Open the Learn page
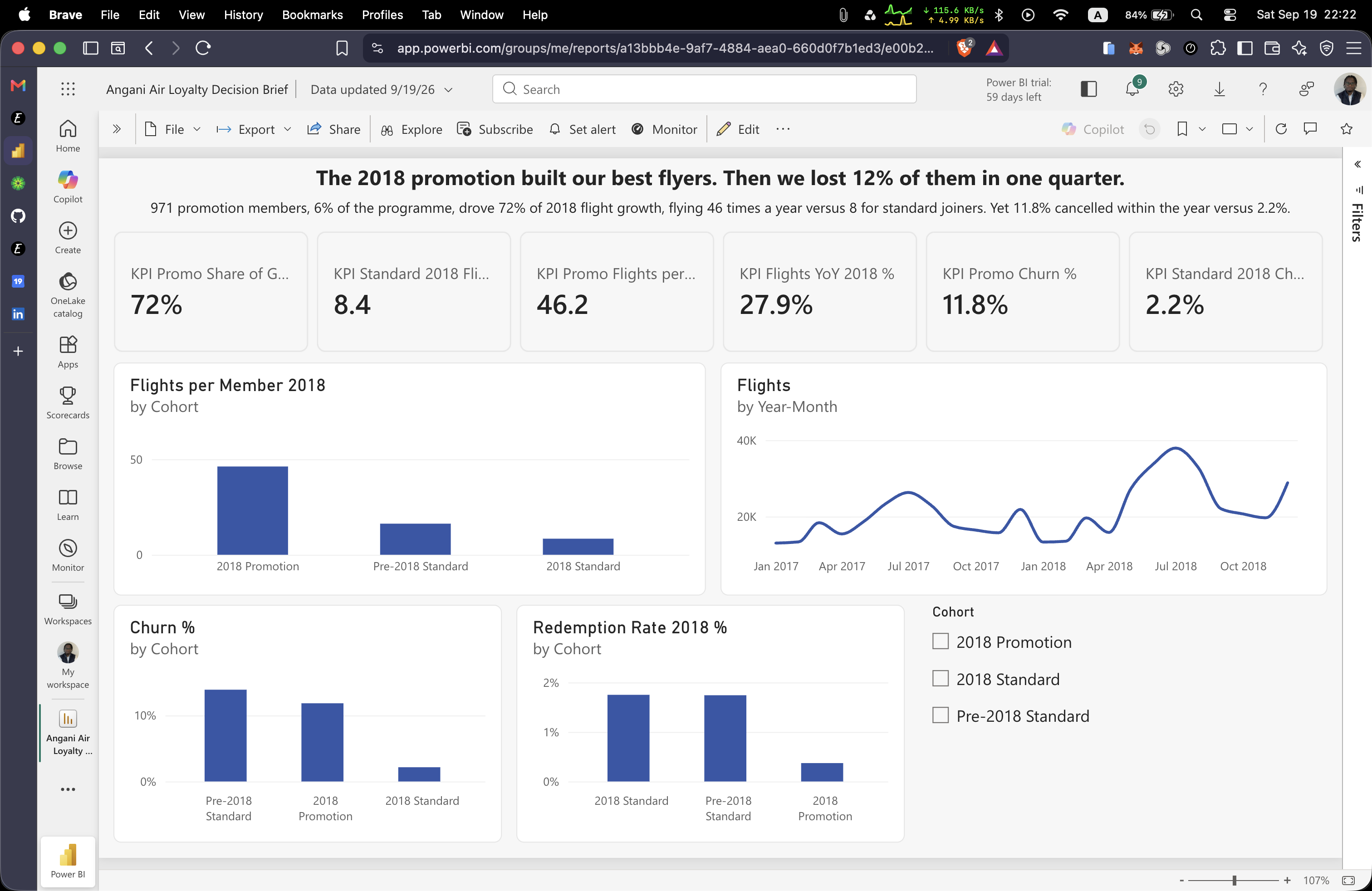 click(68, 504)
